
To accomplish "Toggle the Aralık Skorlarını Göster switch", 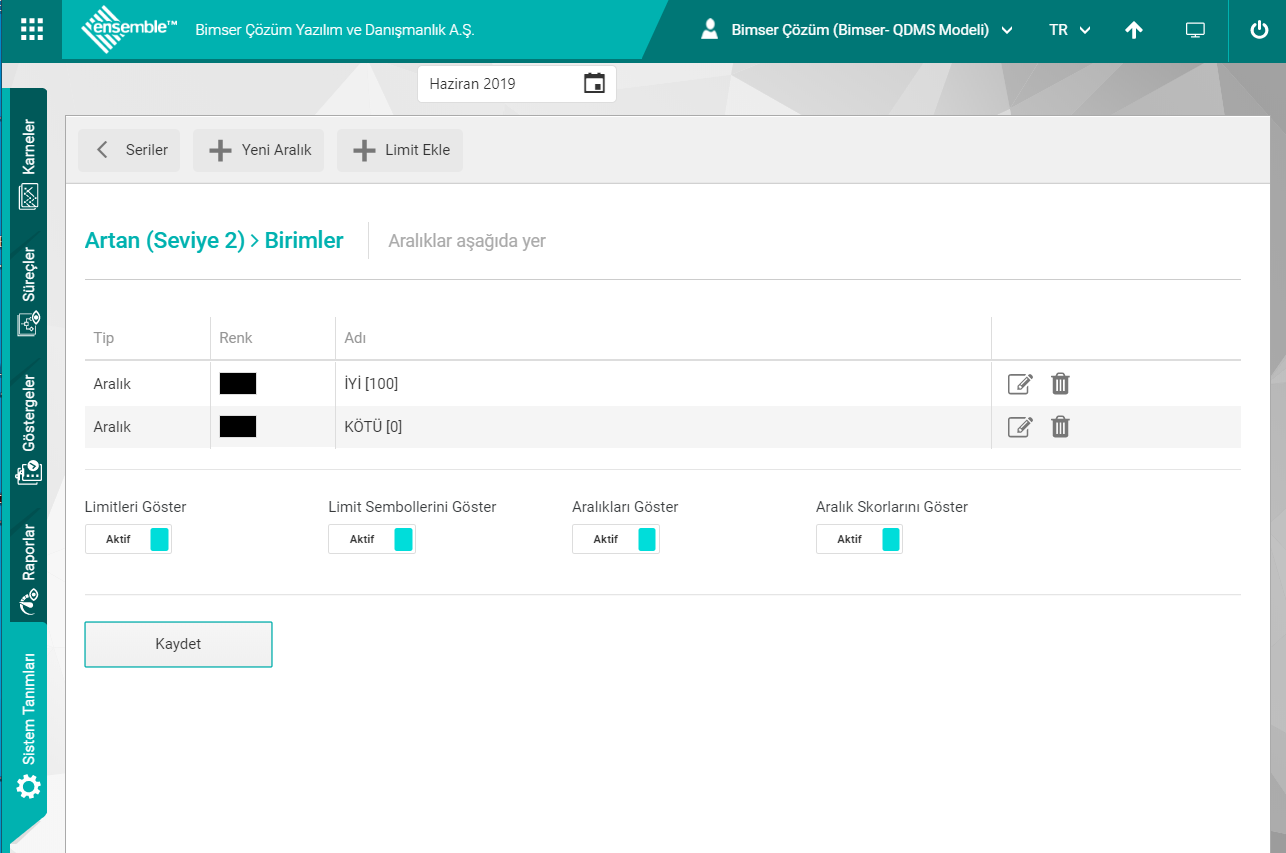I will pos(859,539).
